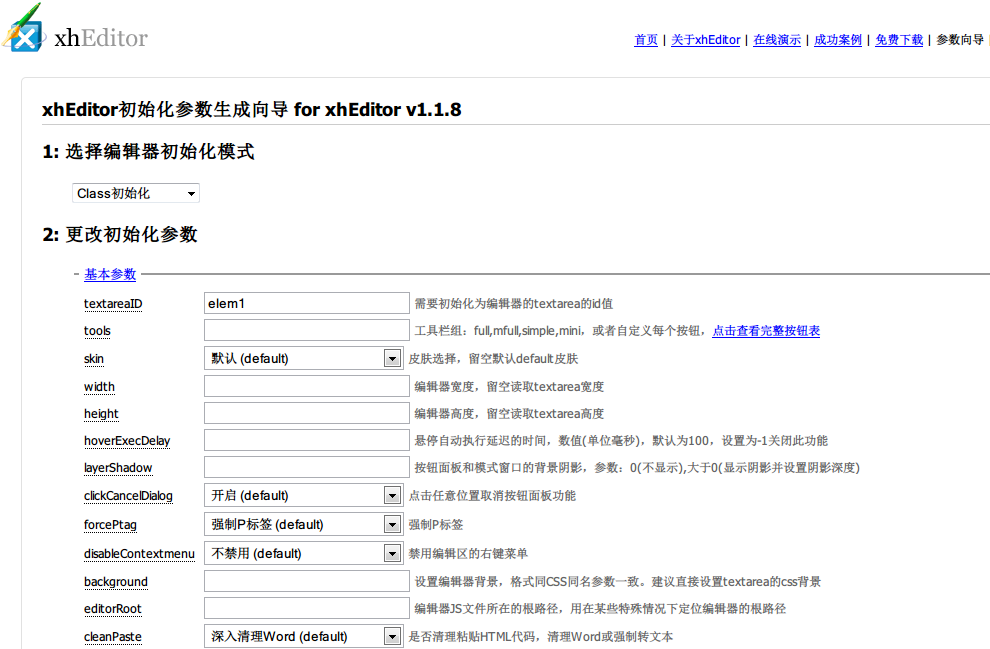Click the background input field

click(x=306, y=581)
